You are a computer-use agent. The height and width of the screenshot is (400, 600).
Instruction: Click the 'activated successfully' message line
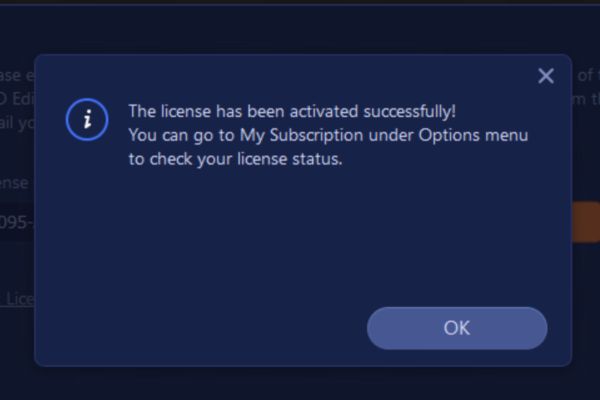292,111
